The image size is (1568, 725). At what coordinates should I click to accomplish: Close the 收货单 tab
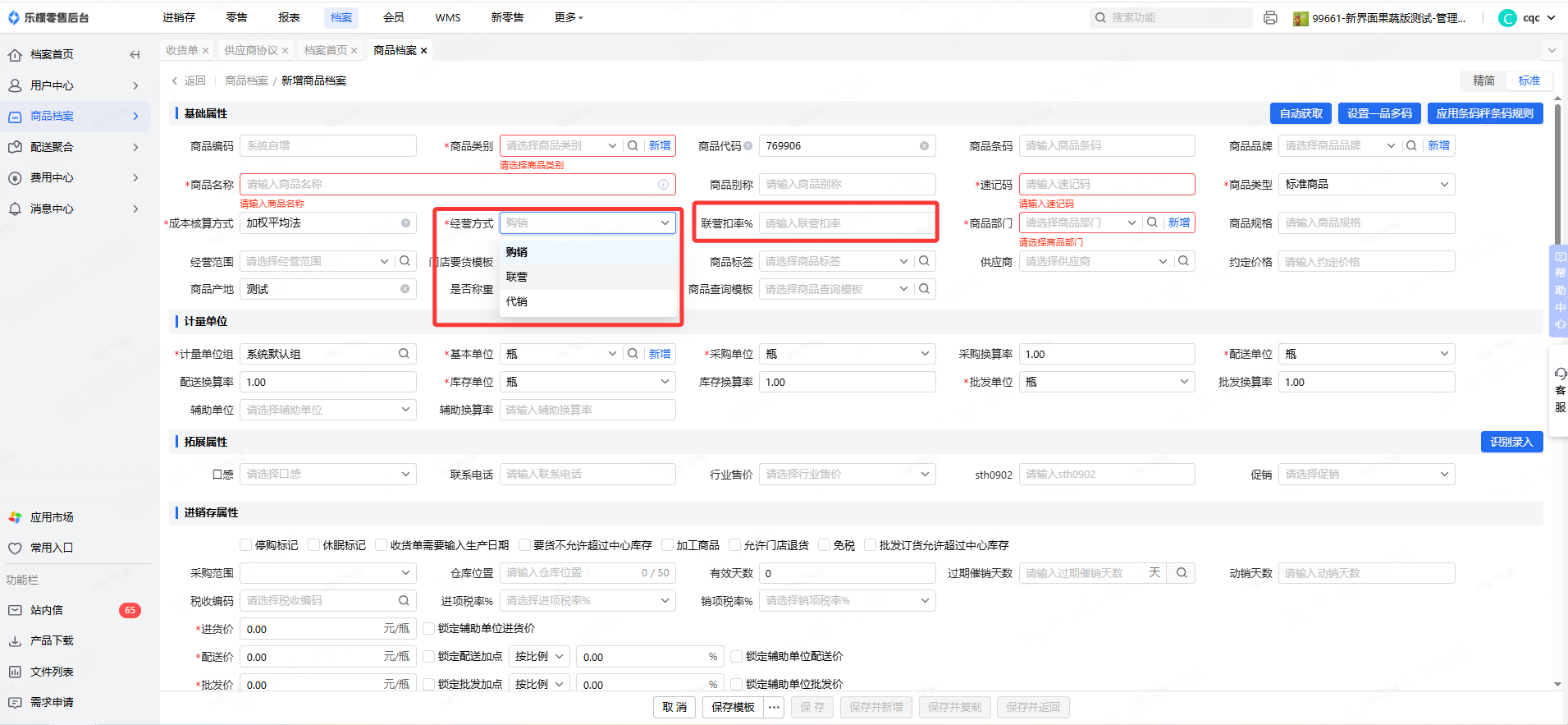click(x=205, y=51)
